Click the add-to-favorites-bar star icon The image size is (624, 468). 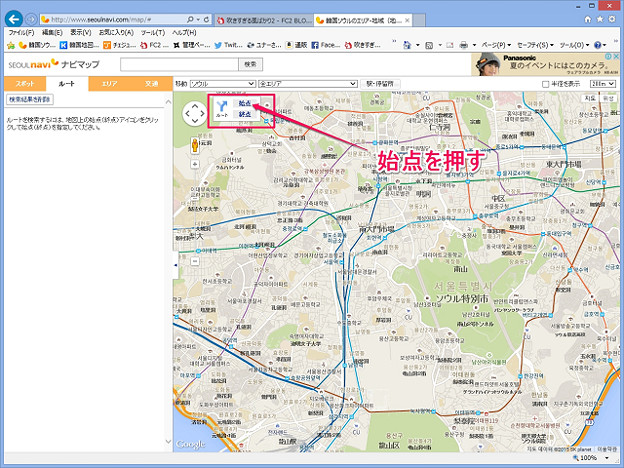pos(11,45)
